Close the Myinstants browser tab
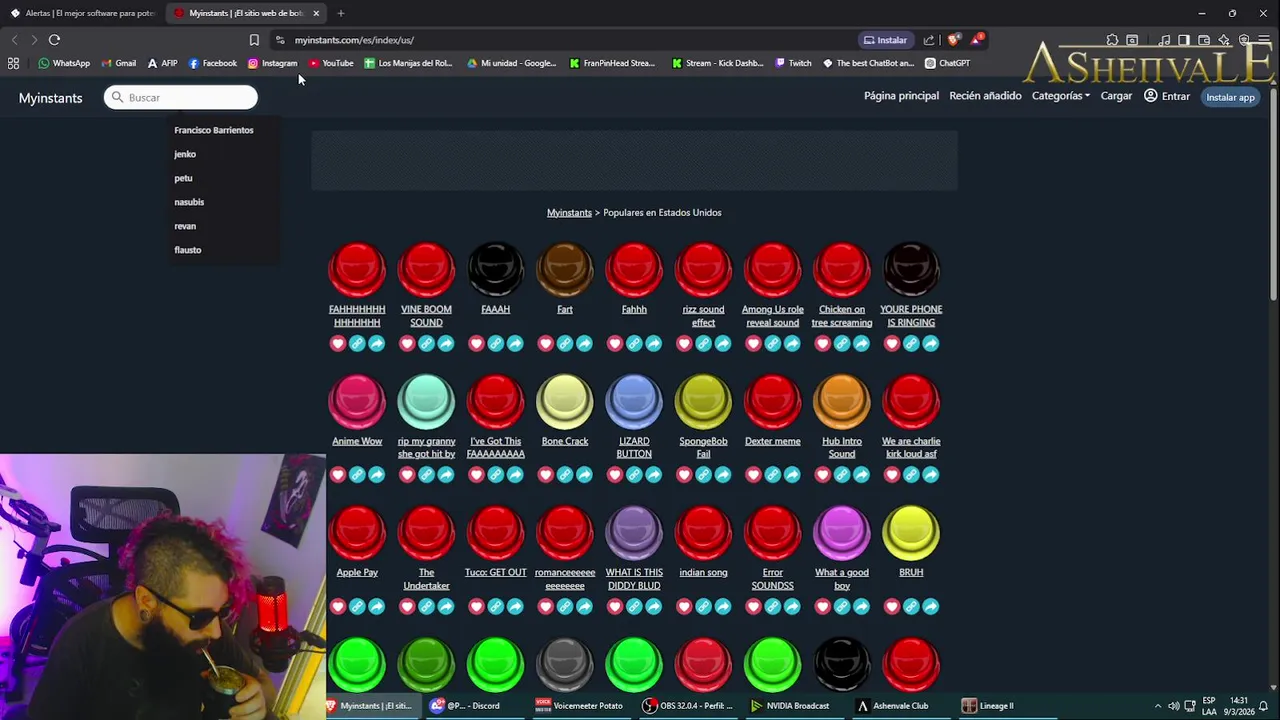1280x720 pixels. (x=316, y=13)
